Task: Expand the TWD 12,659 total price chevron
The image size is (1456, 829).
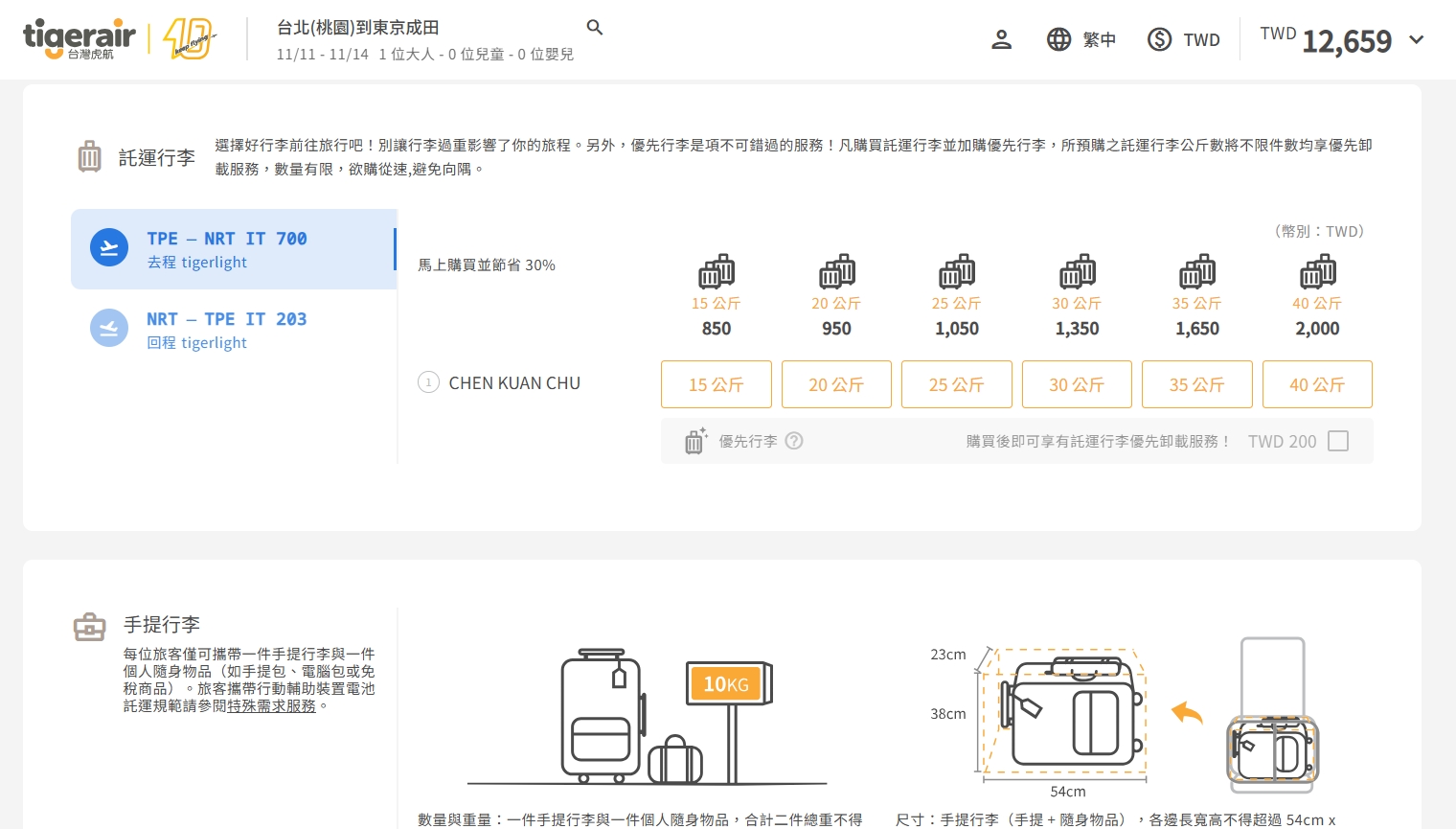Action: click(1417, 40)
